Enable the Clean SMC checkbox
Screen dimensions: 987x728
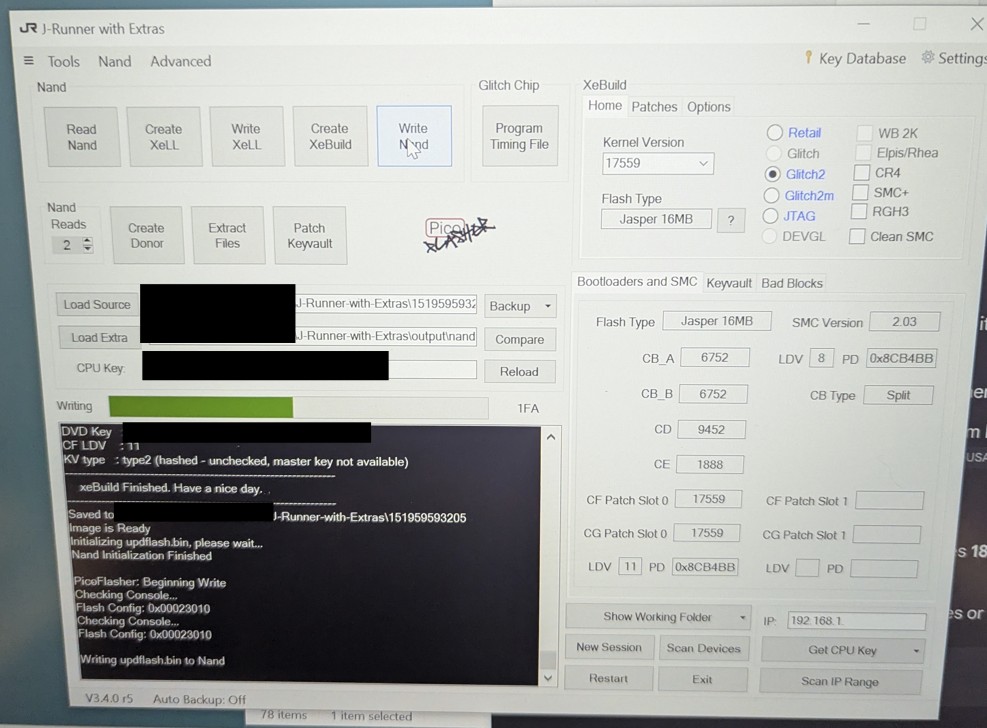coord(857,237)
